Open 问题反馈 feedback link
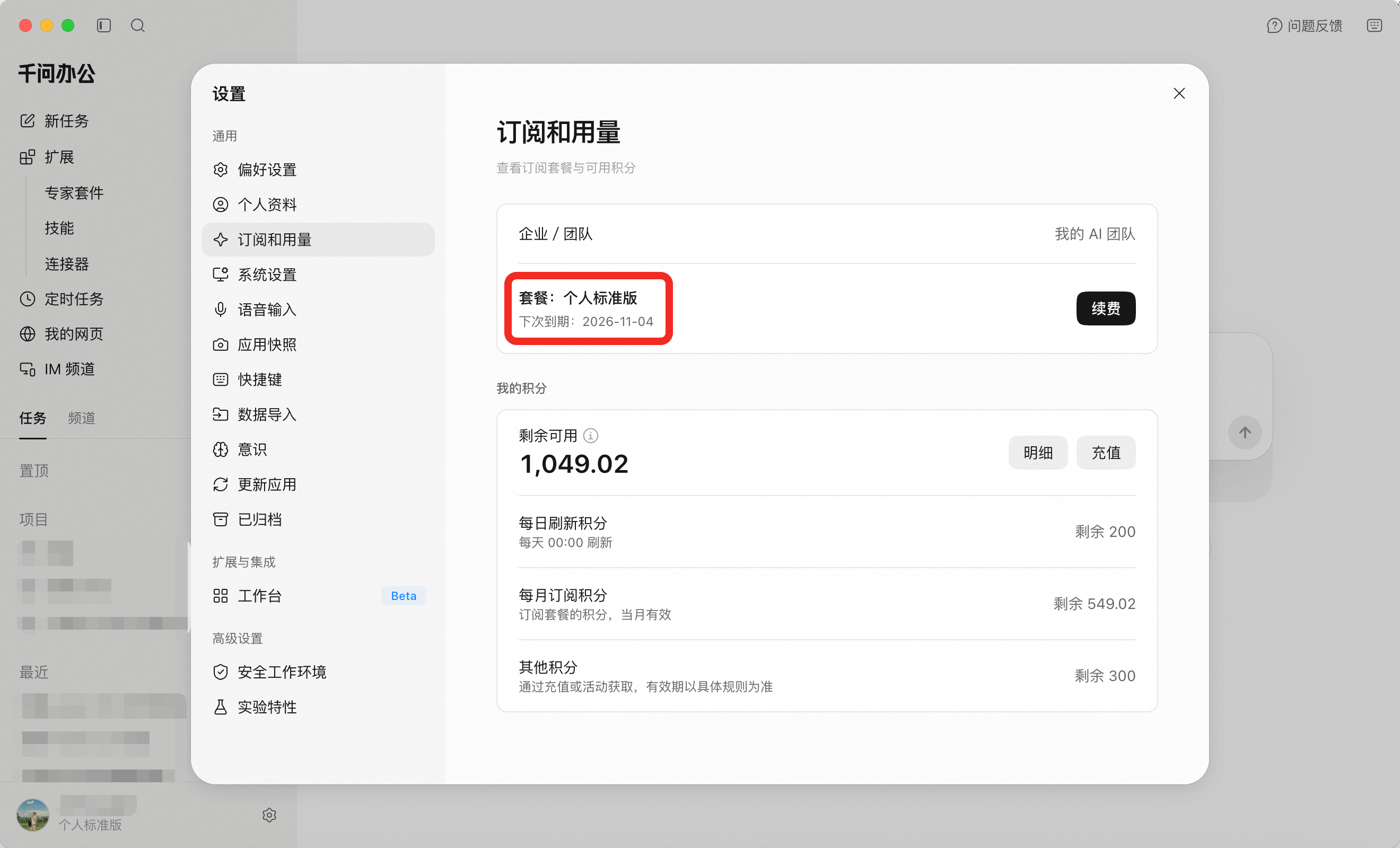 1304,25
